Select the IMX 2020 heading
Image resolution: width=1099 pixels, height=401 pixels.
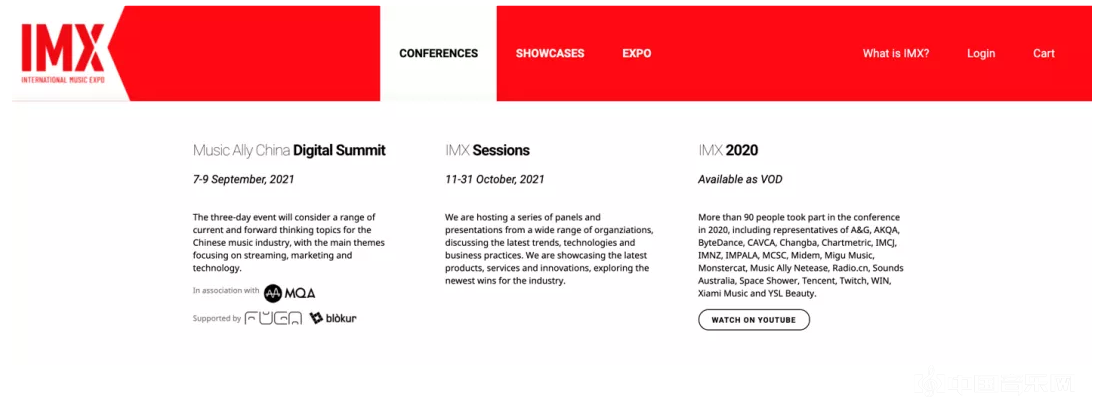click(x=728, y=151)
